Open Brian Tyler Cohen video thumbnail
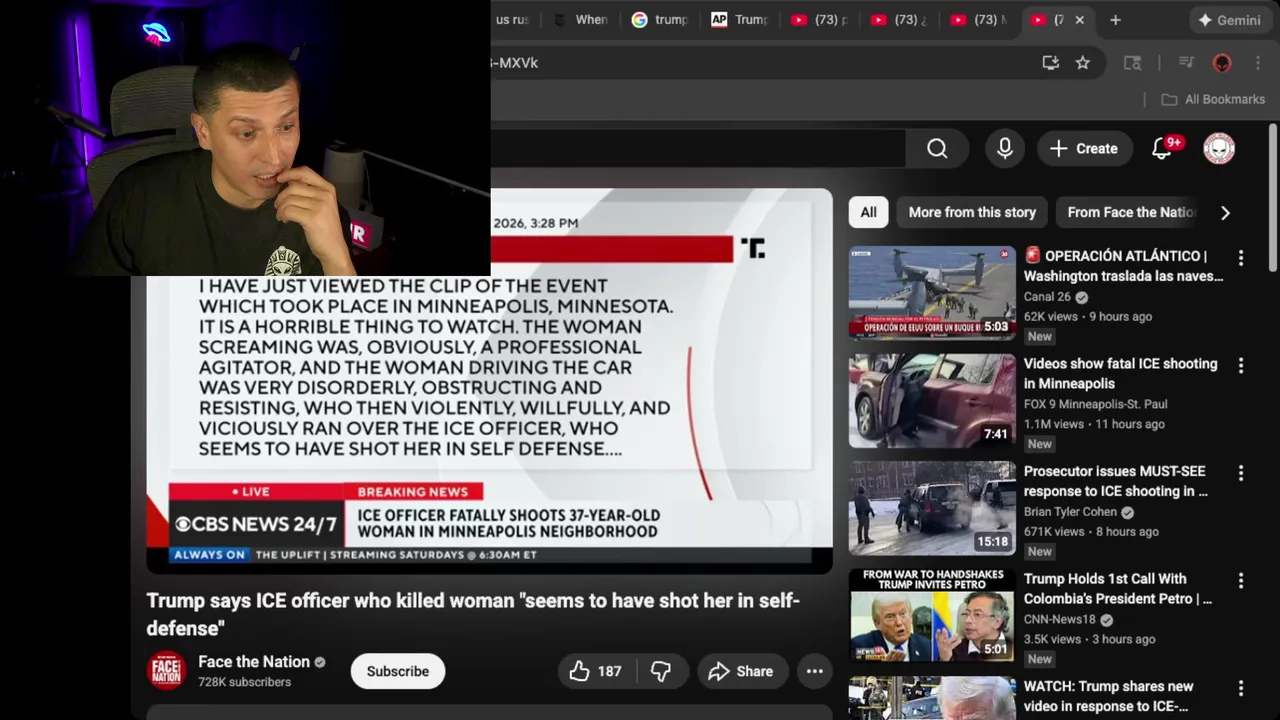Image resolution: width=1280 pixels, height=720 pixels. tap(932, 508)
